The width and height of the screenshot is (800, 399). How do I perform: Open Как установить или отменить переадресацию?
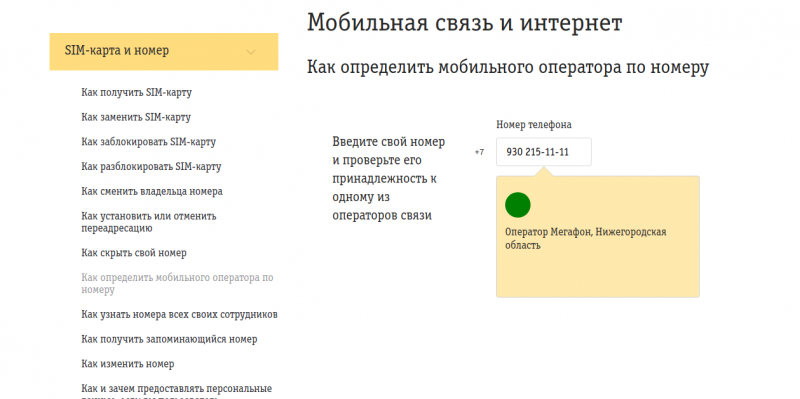click(148, 222)
